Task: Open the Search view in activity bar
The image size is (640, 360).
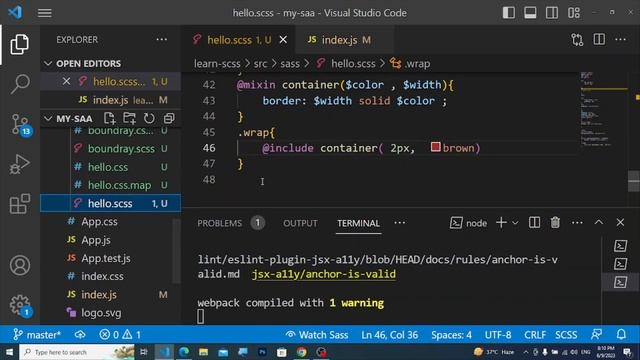Action: [20, 84]
